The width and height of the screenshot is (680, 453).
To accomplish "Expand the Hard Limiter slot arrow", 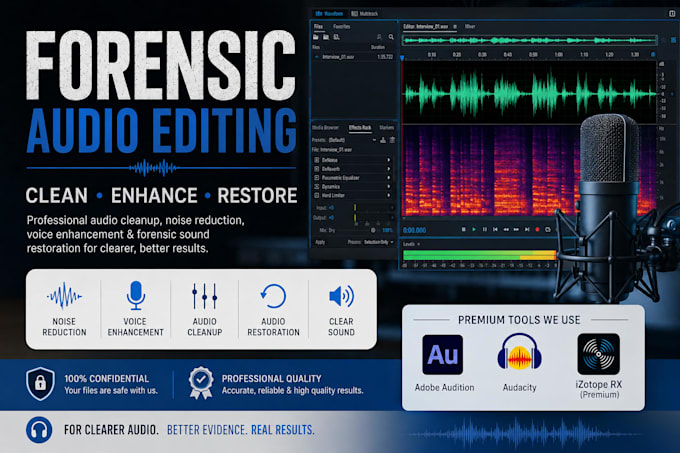I will (389, 196).
